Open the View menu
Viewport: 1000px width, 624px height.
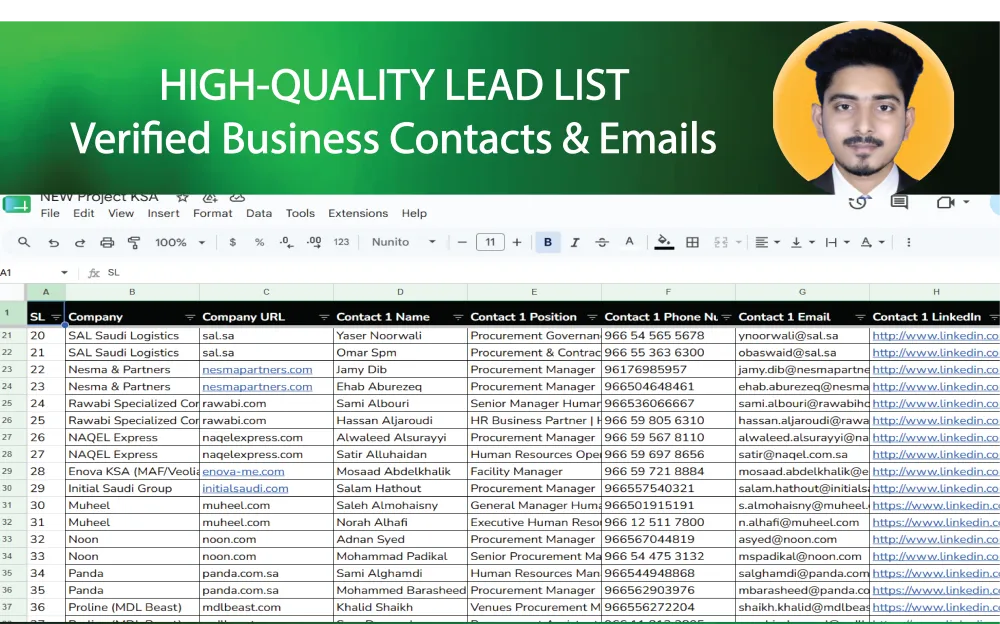121,213
